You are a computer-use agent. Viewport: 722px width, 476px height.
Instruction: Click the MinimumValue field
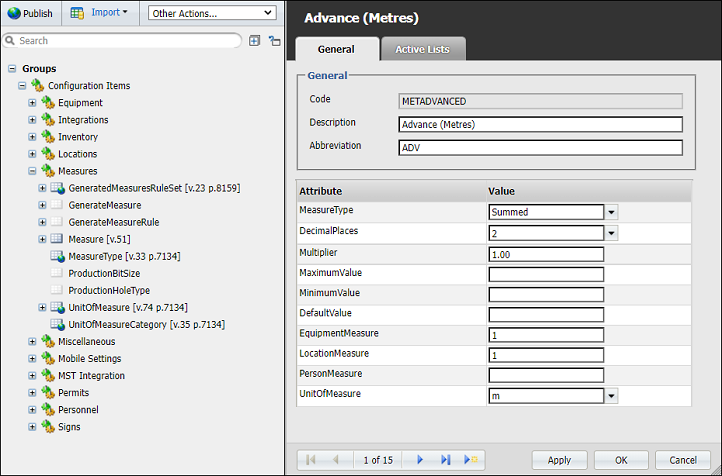click(546, 295)
